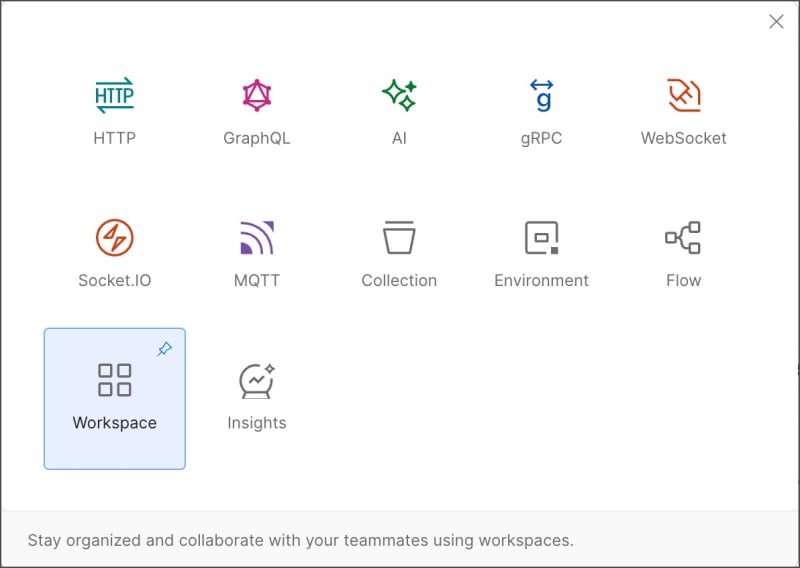Screen dimensions: 800x568
Task: Create a new HTTP request
Action: [x=114, y=113]
